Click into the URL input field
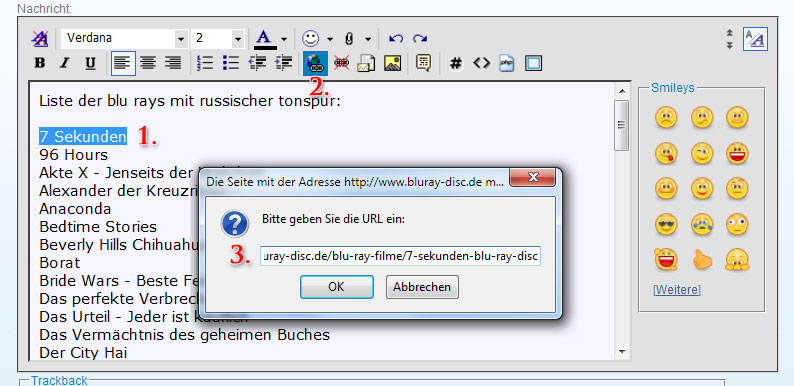The image size is (794, 386). click(x=401, y=256)
